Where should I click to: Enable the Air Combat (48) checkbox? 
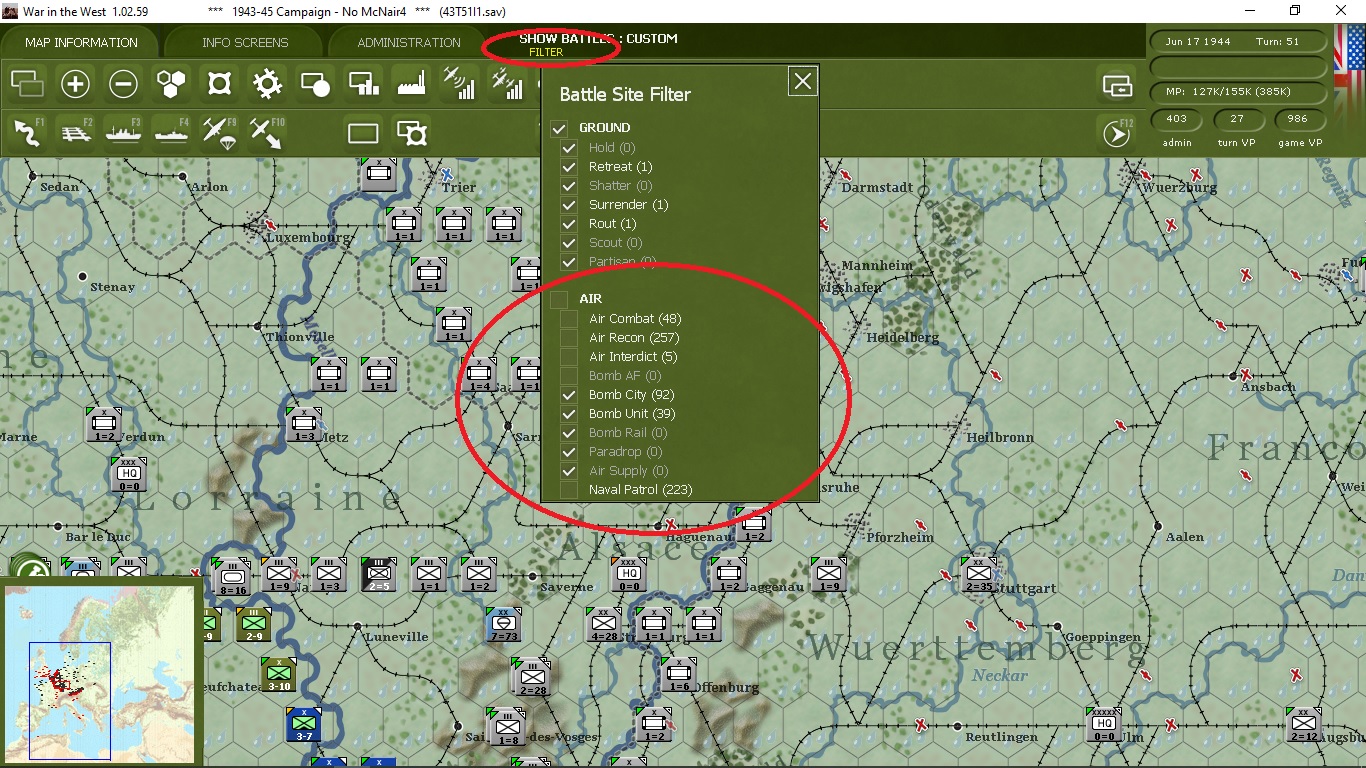point(569,319)
